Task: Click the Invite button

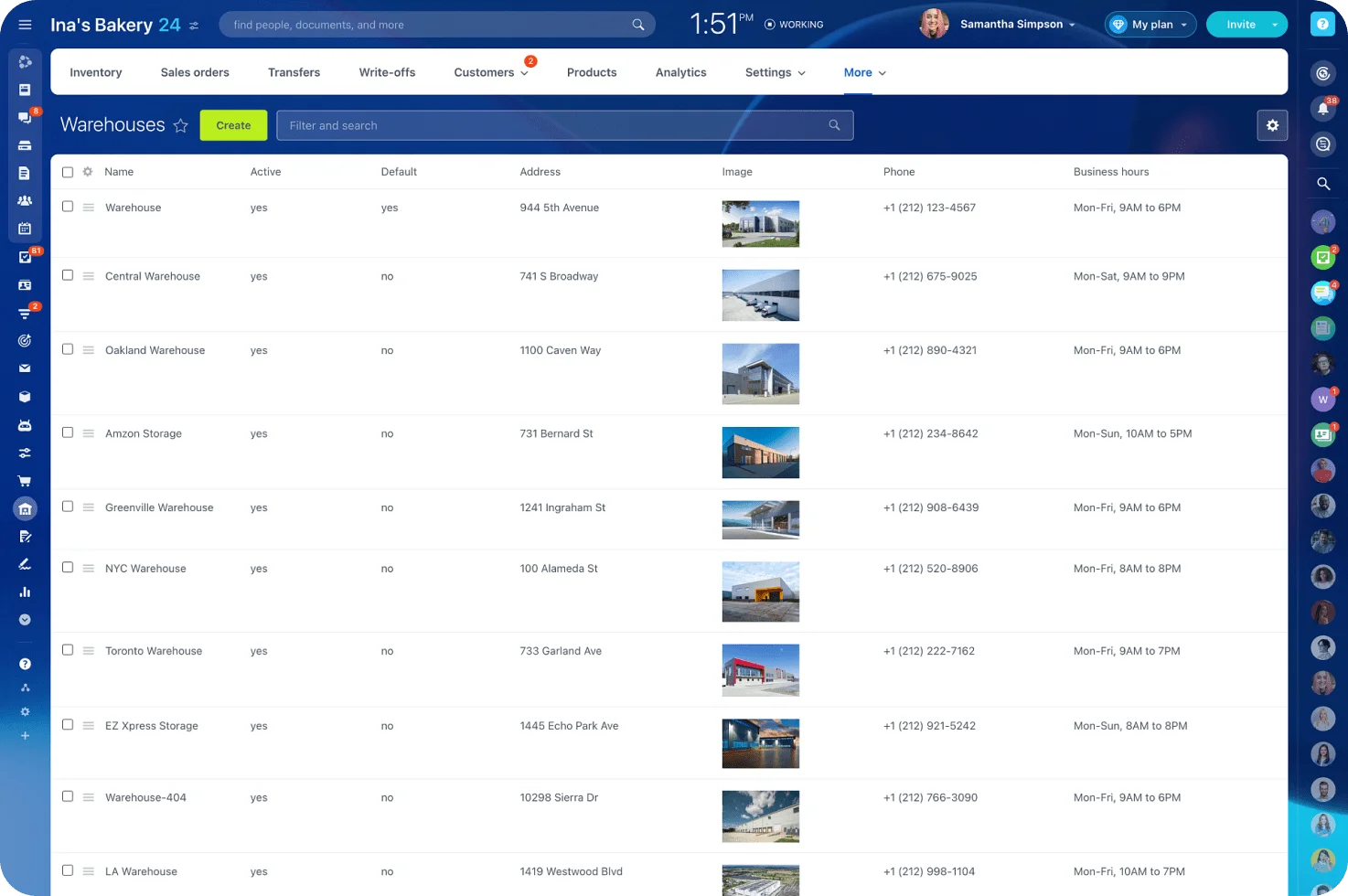Action: coord(1239,25)
